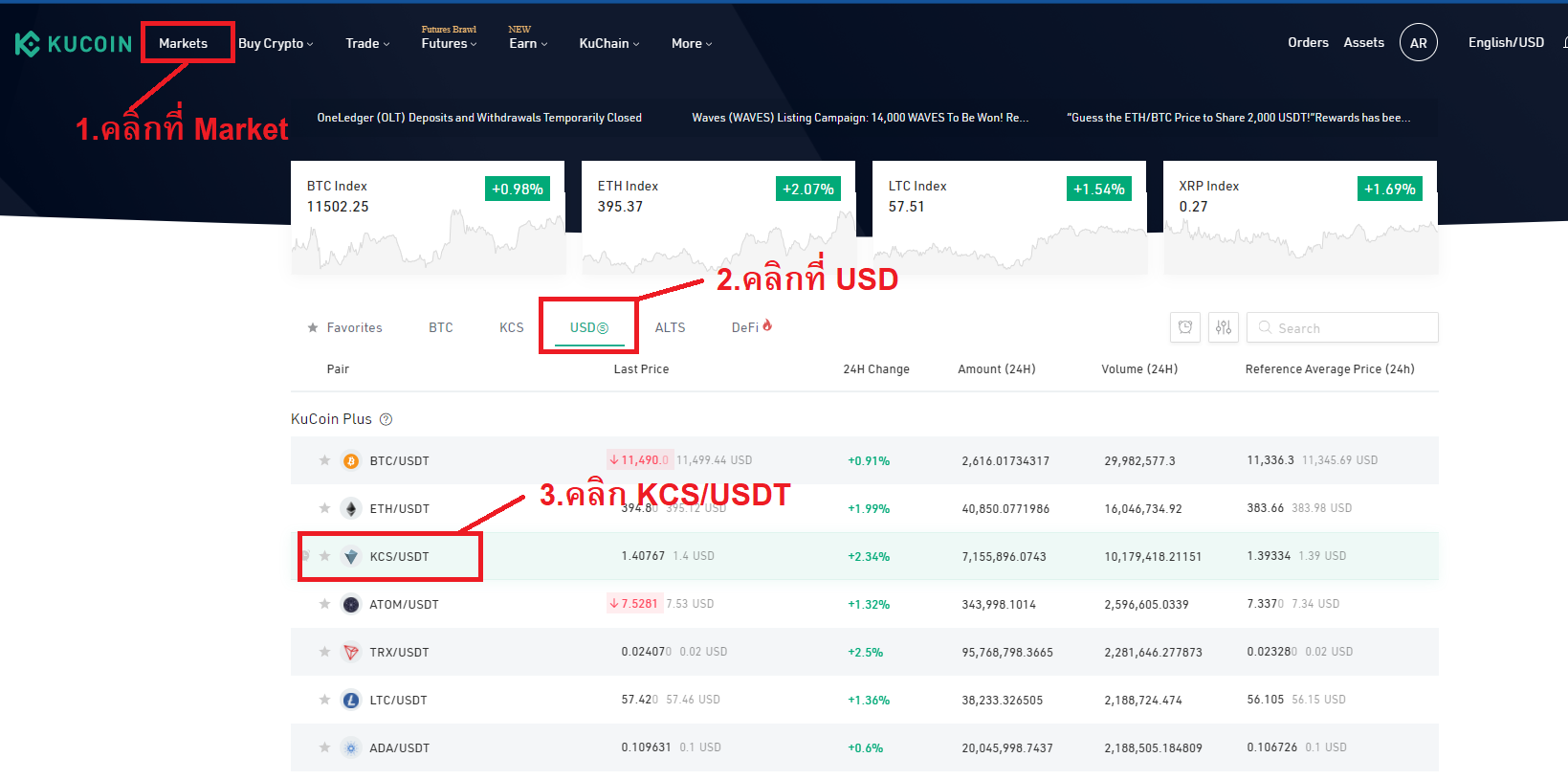The image size is (1568, 780).
Task: Sort by Last Price column header
Action: pyautogui.click(x=641, y=369)
